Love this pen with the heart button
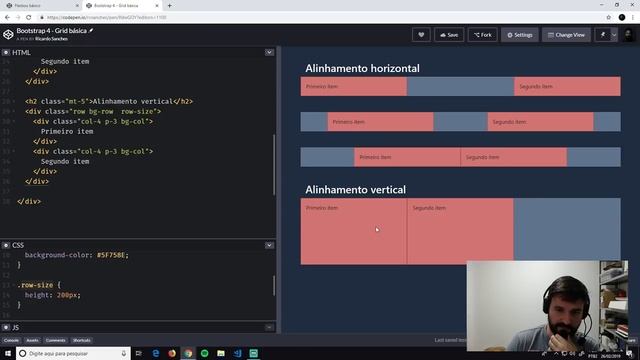This screenshot has width=640, height=360. (x=421, y=35)
